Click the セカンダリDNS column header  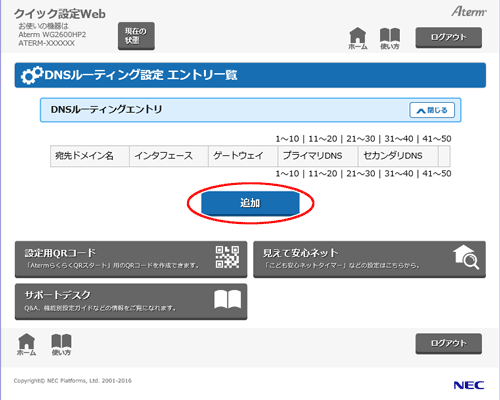(398, 156)
